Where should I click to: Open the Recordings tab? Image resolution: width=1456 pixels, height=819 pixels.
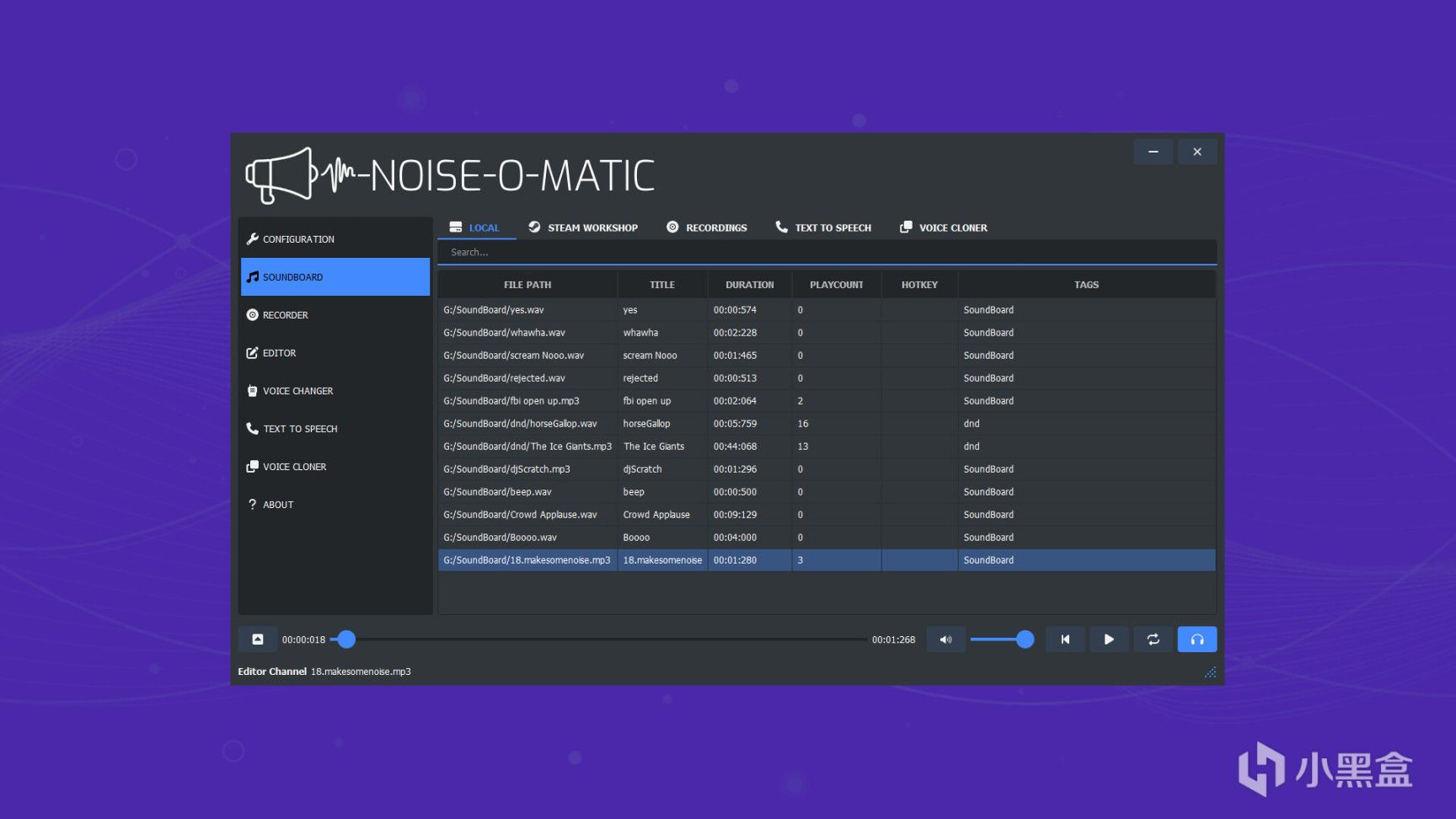tap(708, 227)
